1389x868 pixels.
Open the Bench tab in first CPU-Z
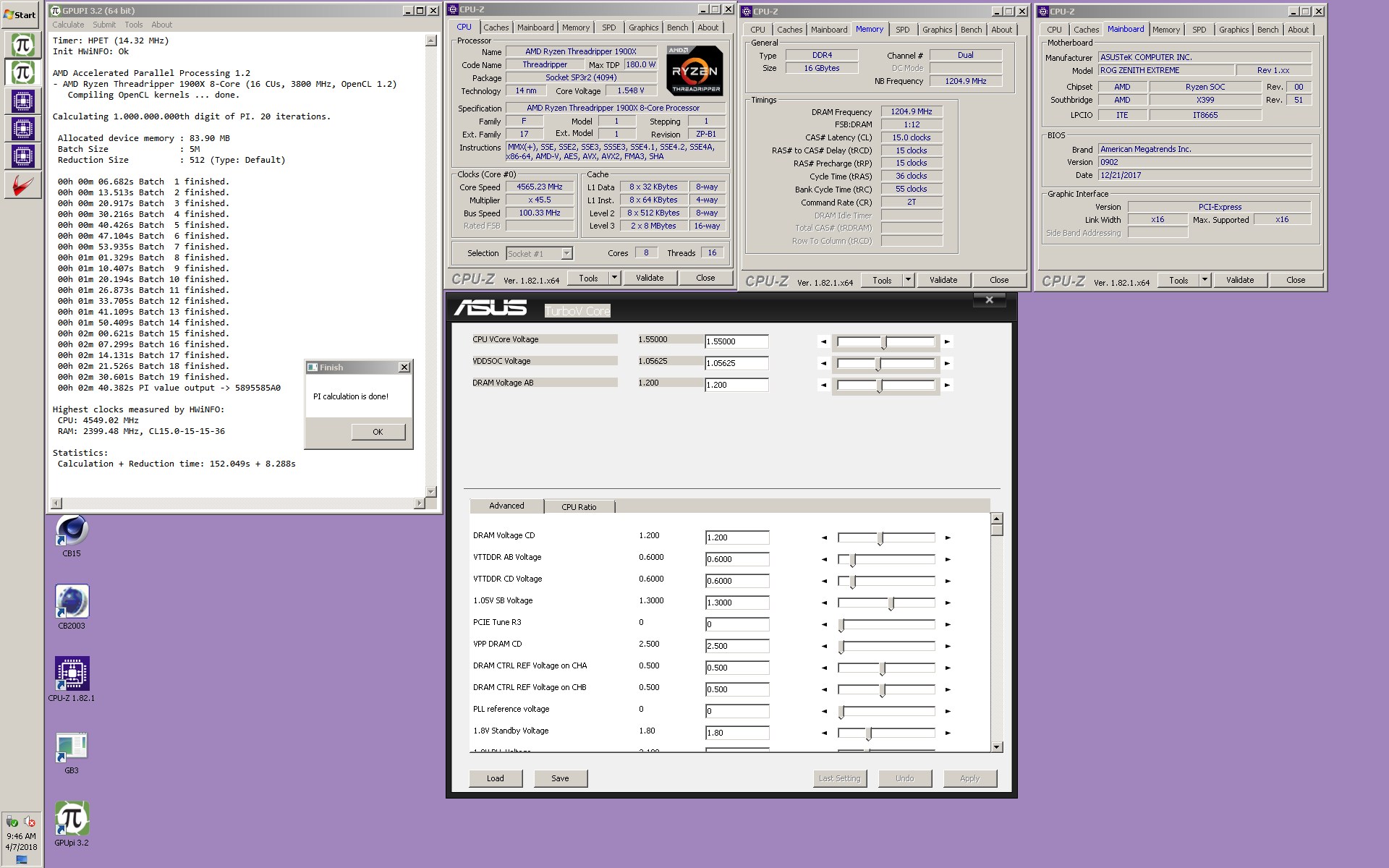[x=678, y=27]
